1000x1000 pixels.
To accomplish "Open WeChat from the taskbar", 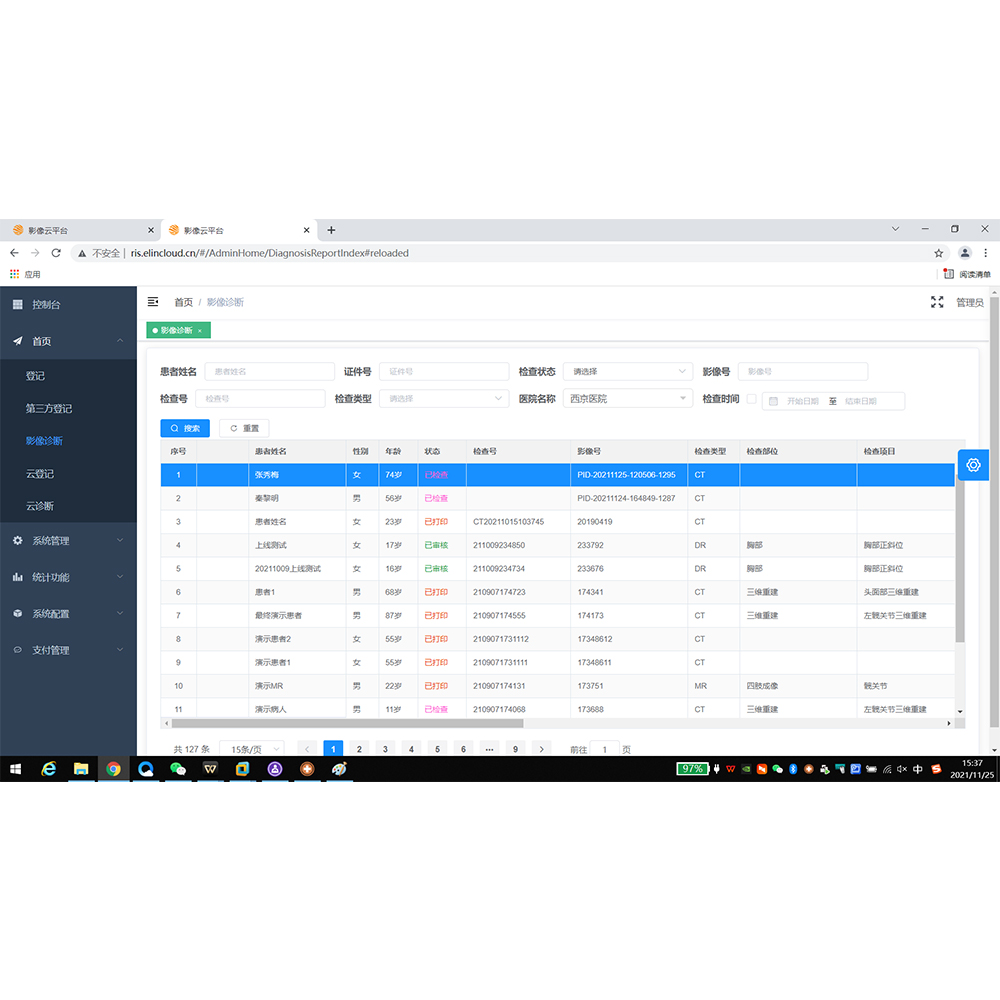I will click(178, 769).
